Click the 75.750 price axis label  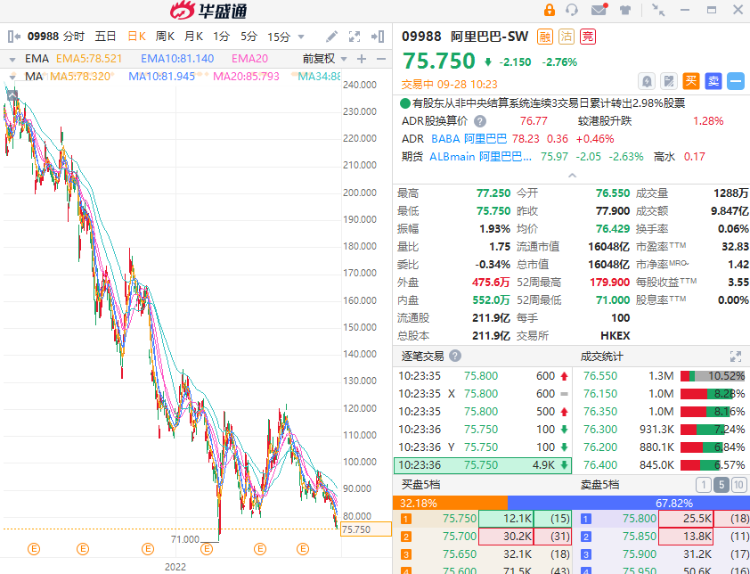coord(366,529)
